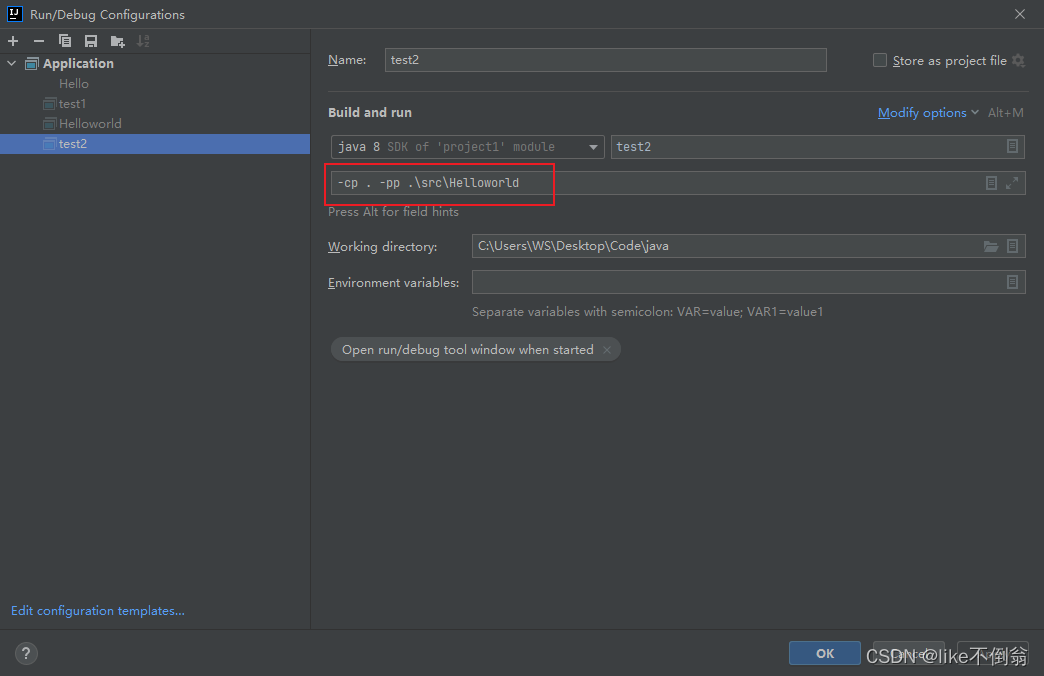
Task: Create new folder for configurations
Action: 117,41
